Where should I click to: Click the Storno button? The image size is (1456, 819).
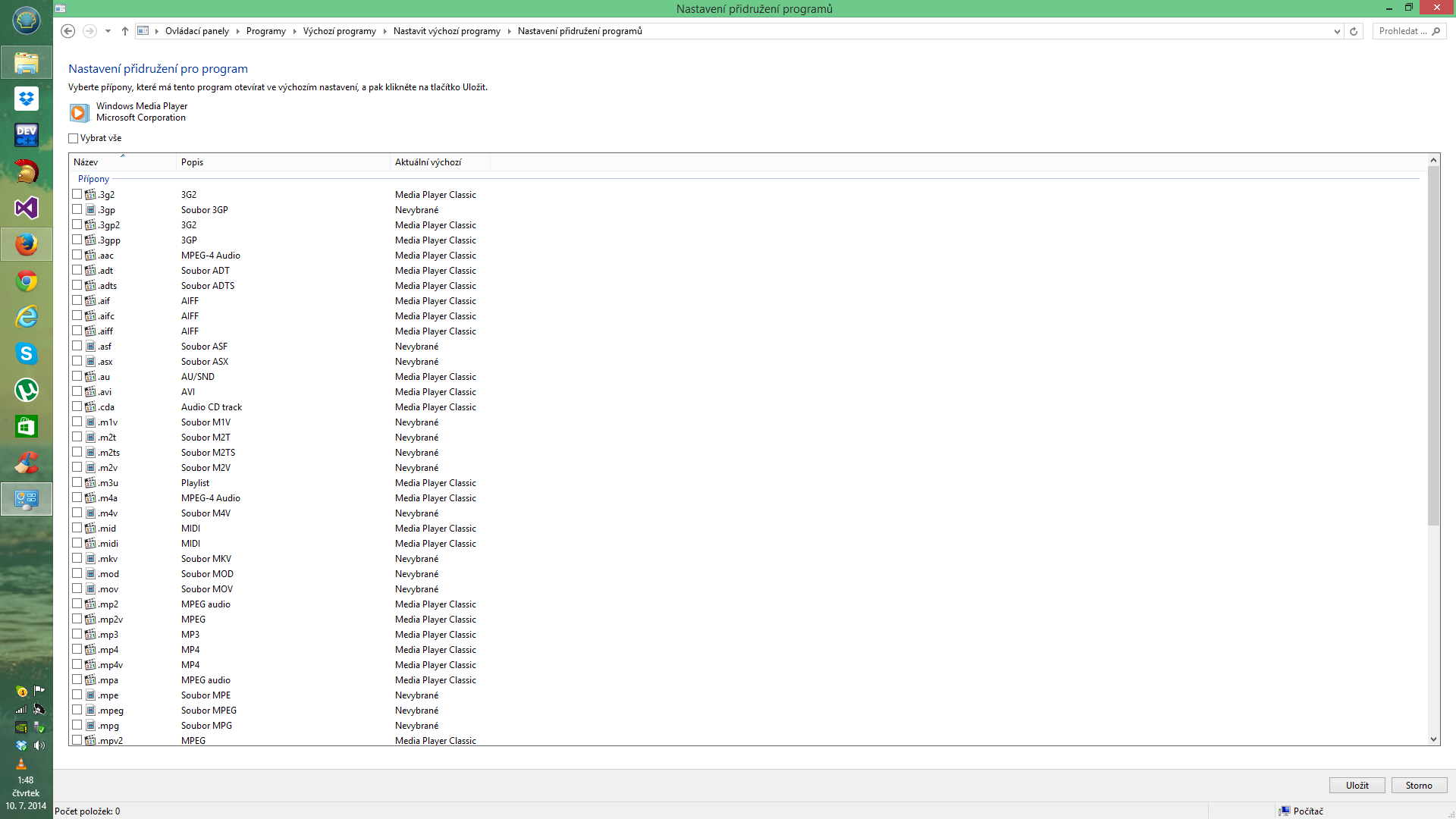pos(1419,785)
